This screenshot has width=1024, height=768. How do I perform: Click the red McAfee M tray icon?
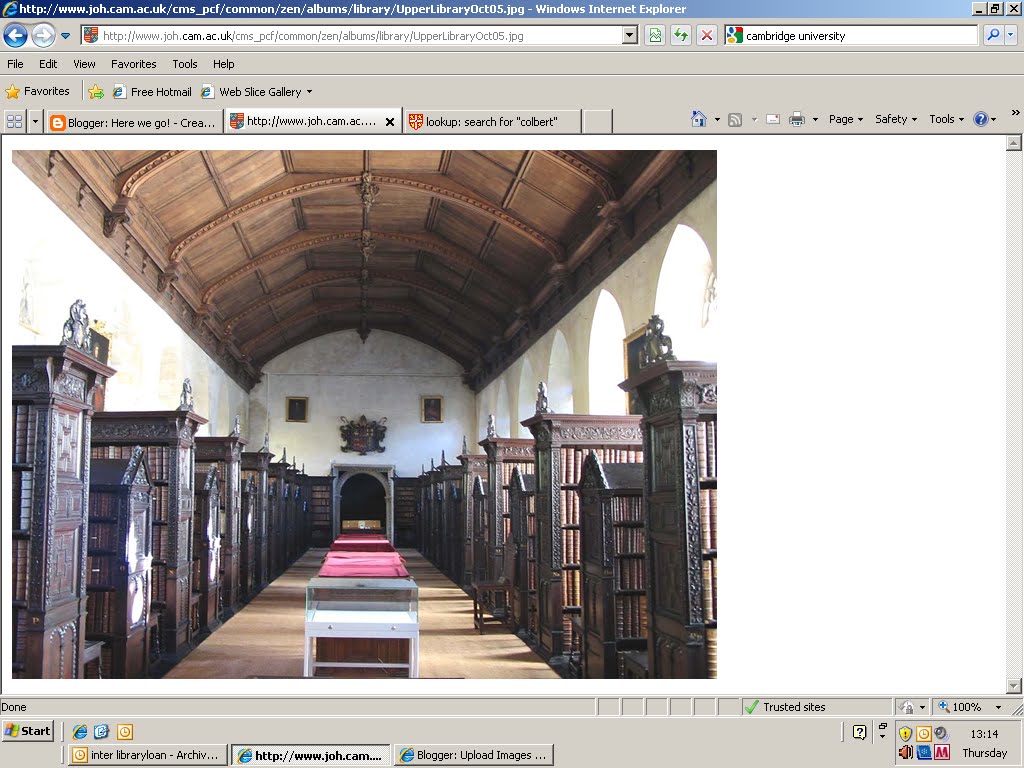(x=942, y=752)
